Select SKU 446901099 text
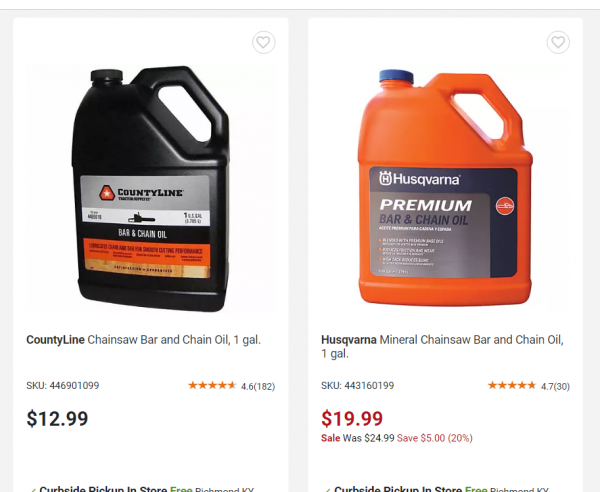Image resolution: width=600 pixels, height=492 pixels. click(x=62, y=385)
